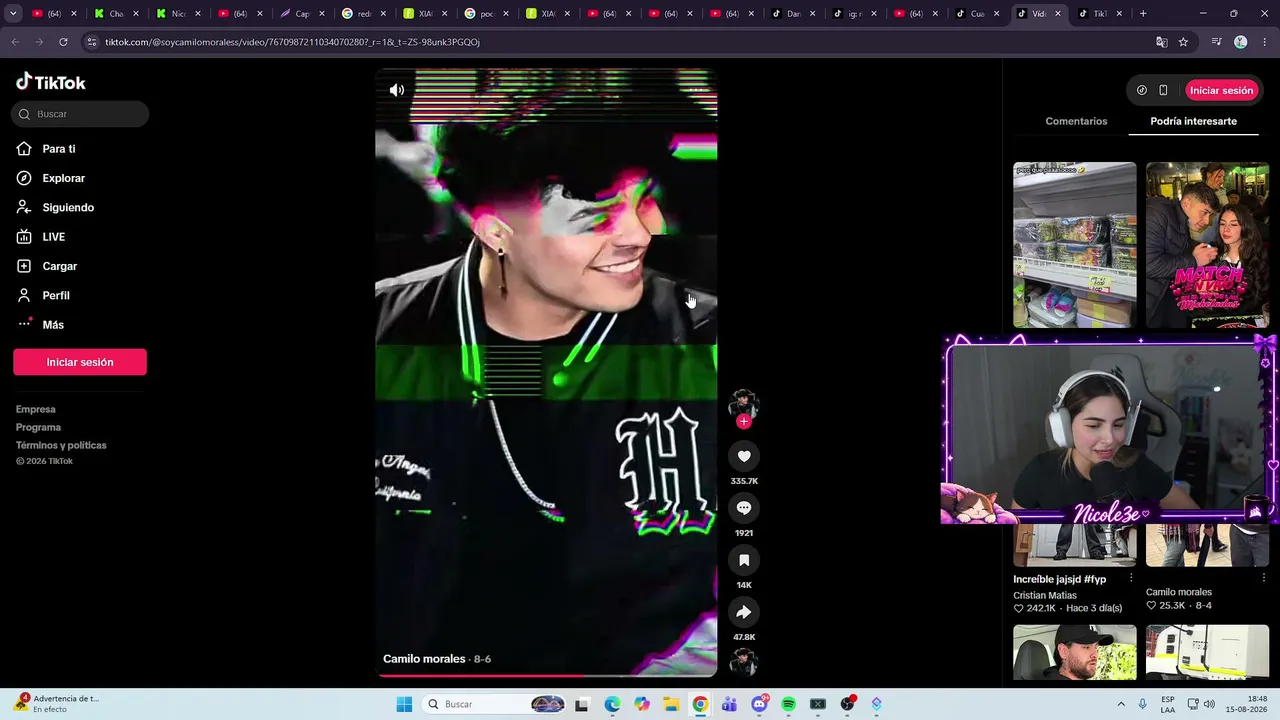Switch to the Comentarios tab
This screenshot has height=720, width=1280.
[x=1076, y=121]
